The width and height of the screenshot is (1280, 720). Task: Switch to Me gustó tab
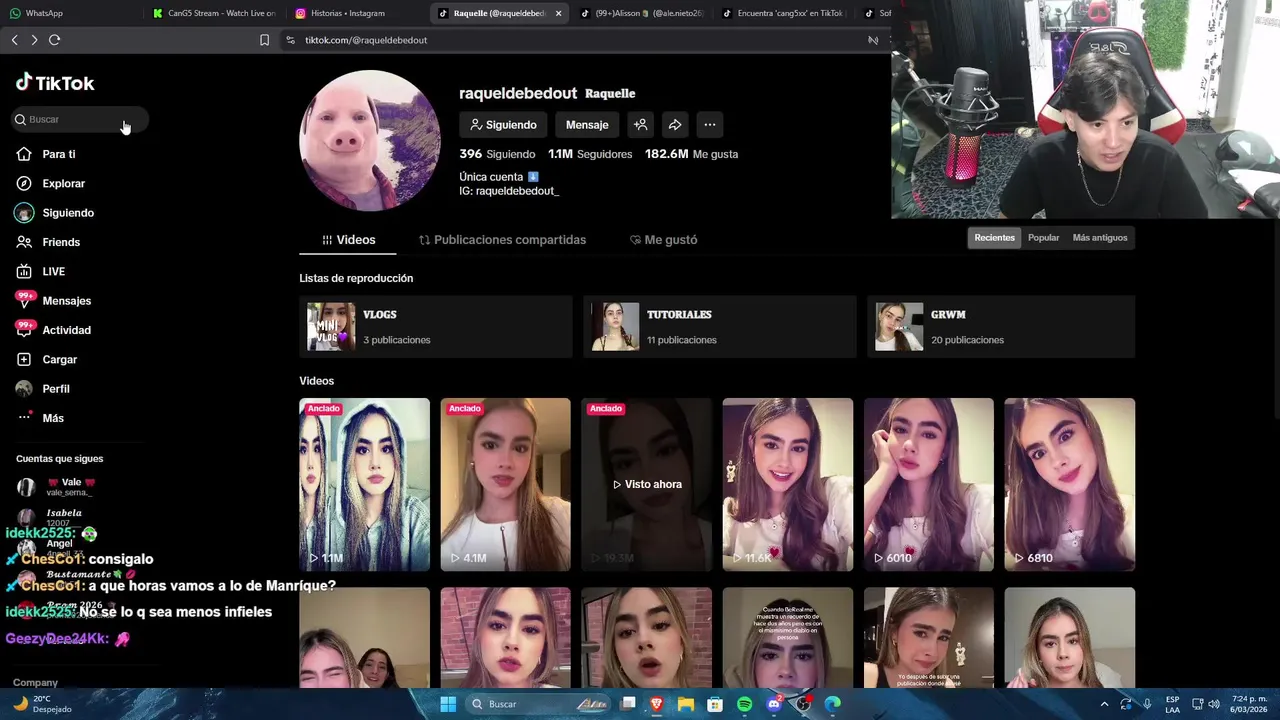click(x=663, y=240)
